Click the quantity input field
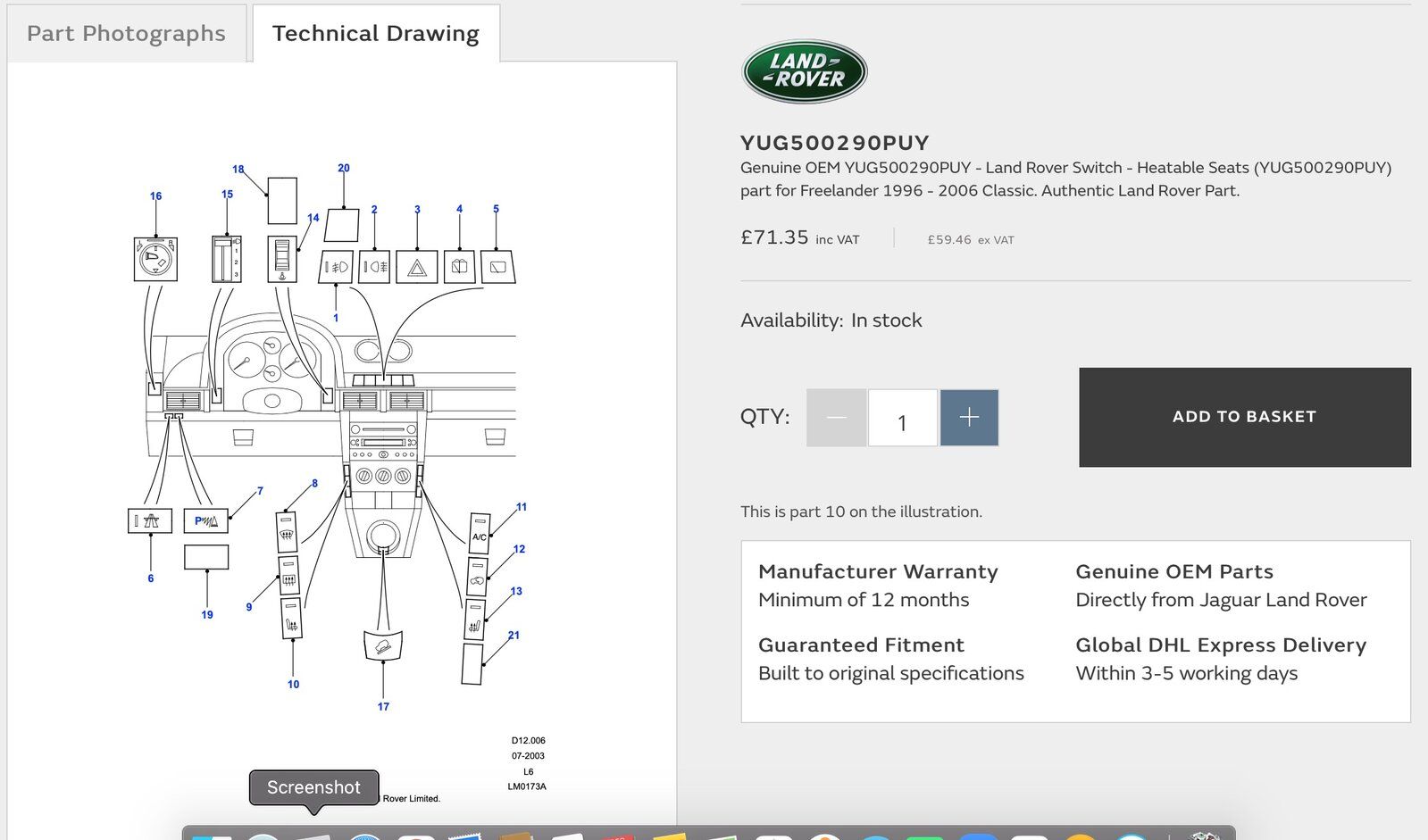Image resolution: width=1428 pixels, height=840 pixels. (902, 417)
